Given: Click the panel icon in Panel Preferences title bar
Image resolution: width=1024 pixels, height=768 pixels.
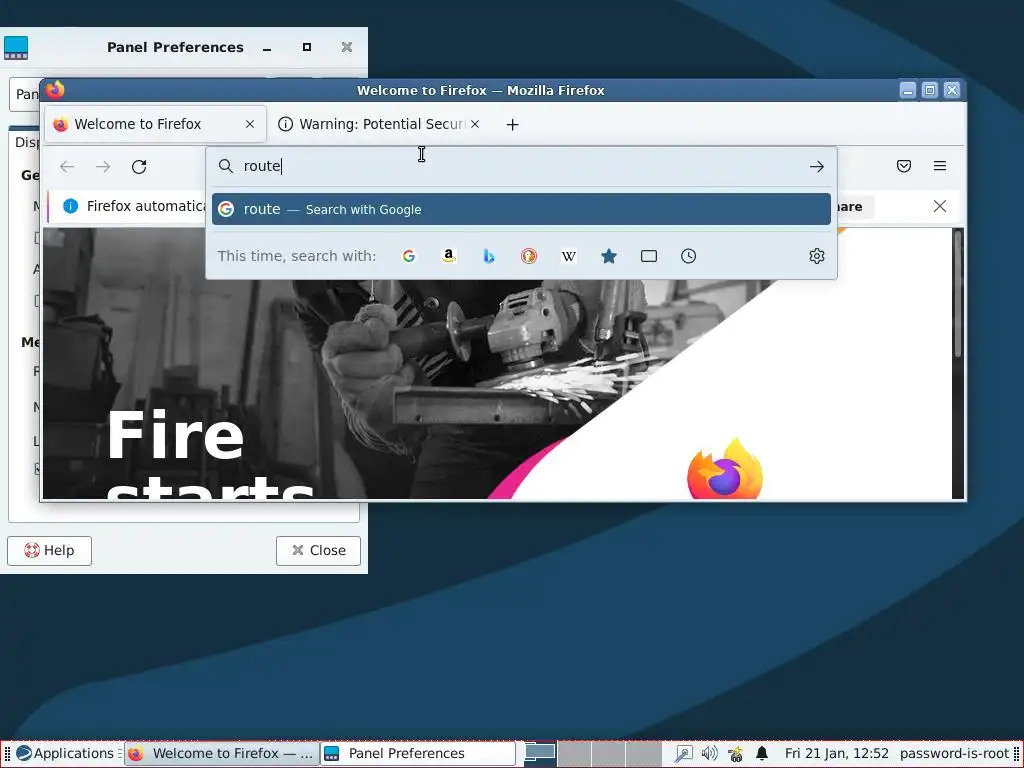Looking at the screenshot, I should [16, 48].
